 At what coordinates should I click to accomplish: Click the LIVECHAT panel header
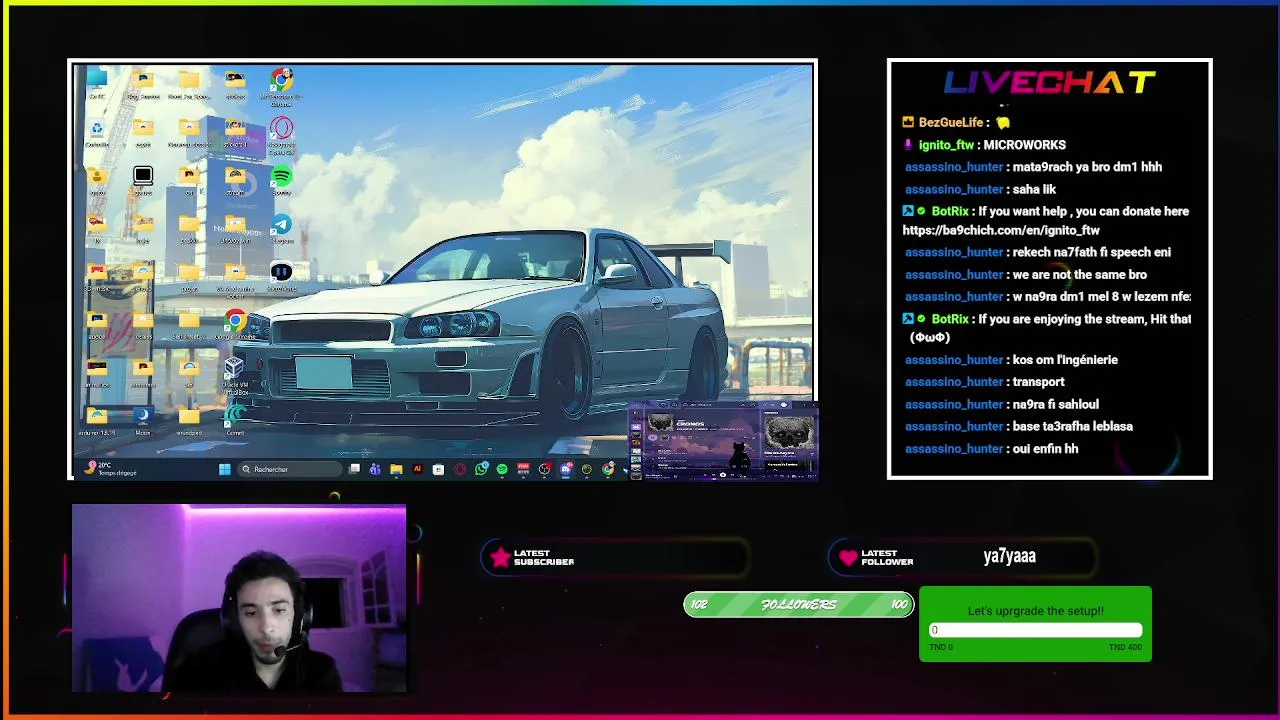[1050, 83]
